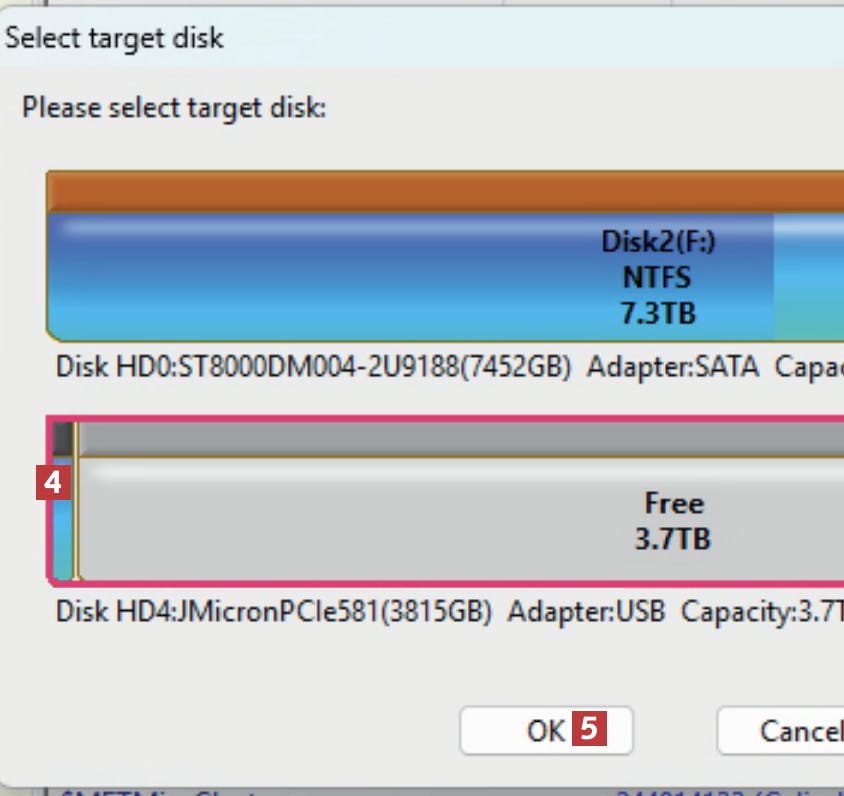Click the OK button
The width and height of the screenshot is (844, 796).
tap(545, 731)
